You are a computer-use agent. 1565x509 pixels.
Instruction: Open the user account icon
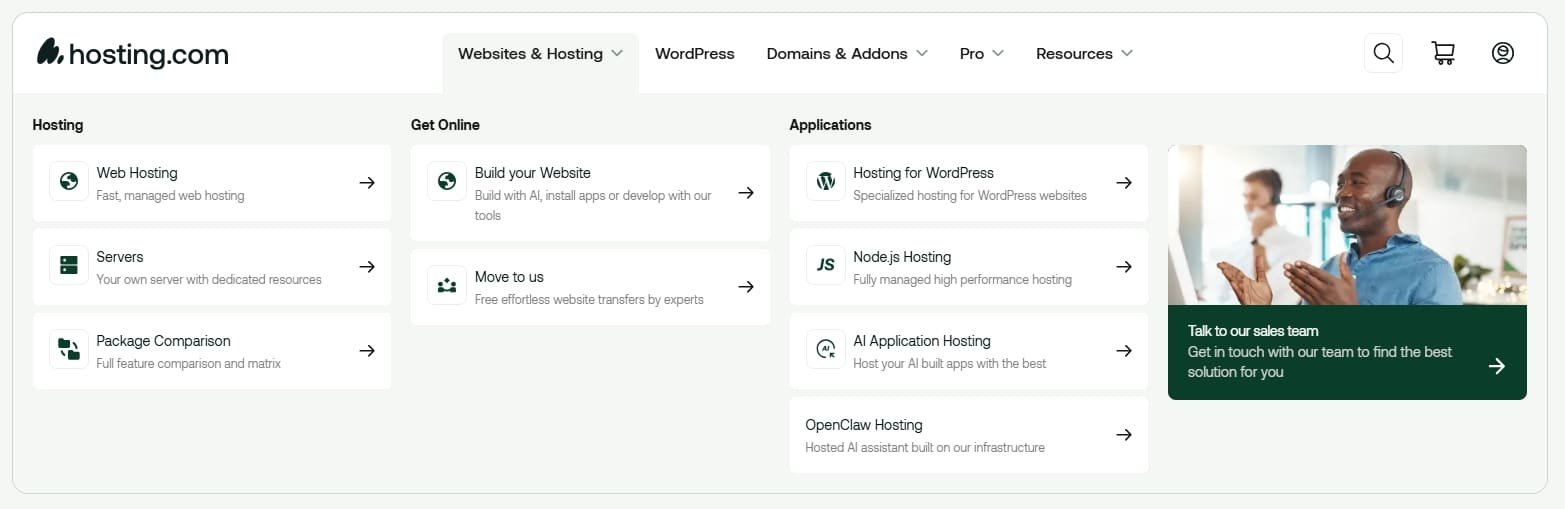1502,53
